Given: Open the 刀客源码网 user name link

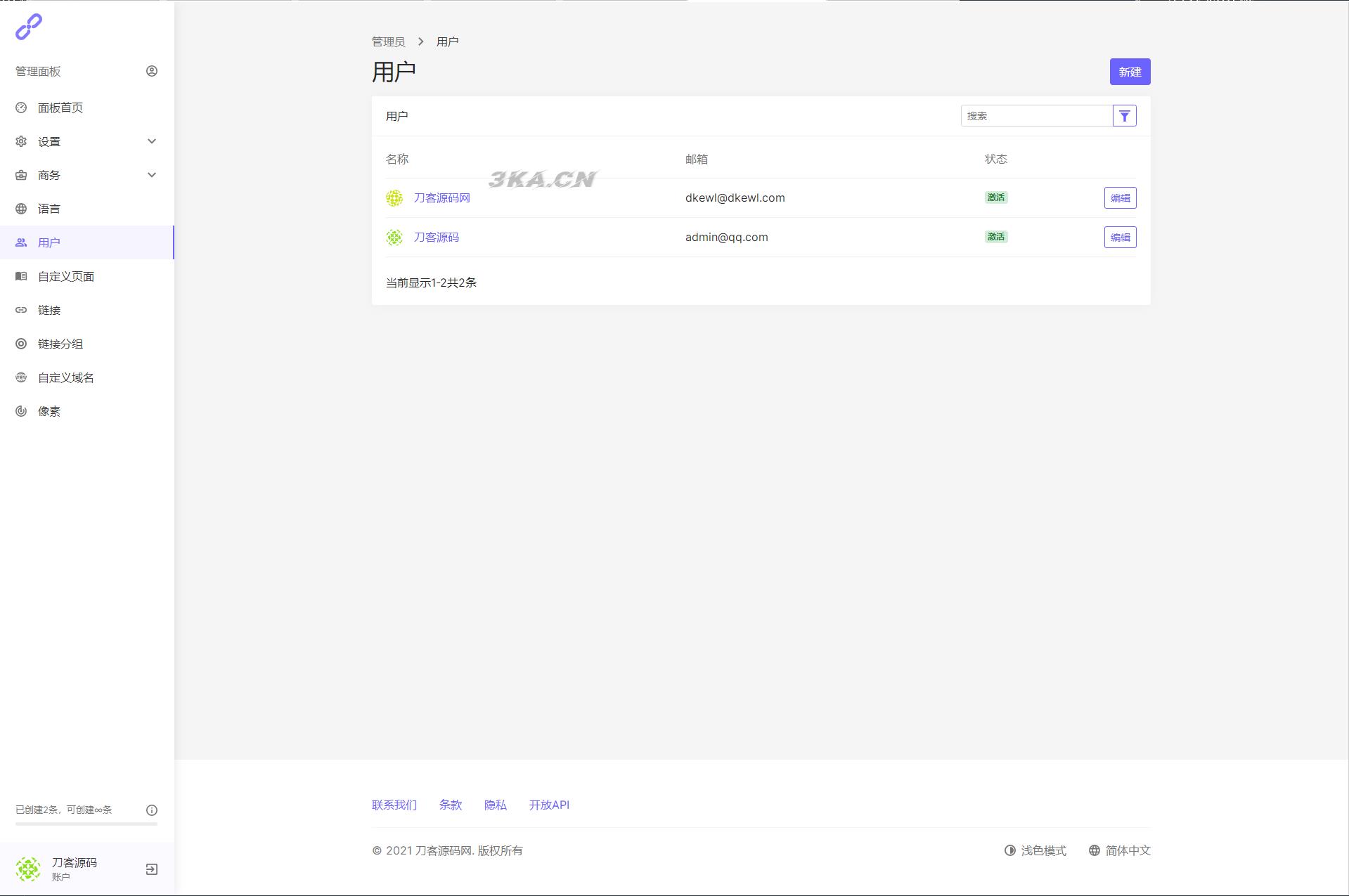Looking at the screenshot, I should click(x=441, y=198).
